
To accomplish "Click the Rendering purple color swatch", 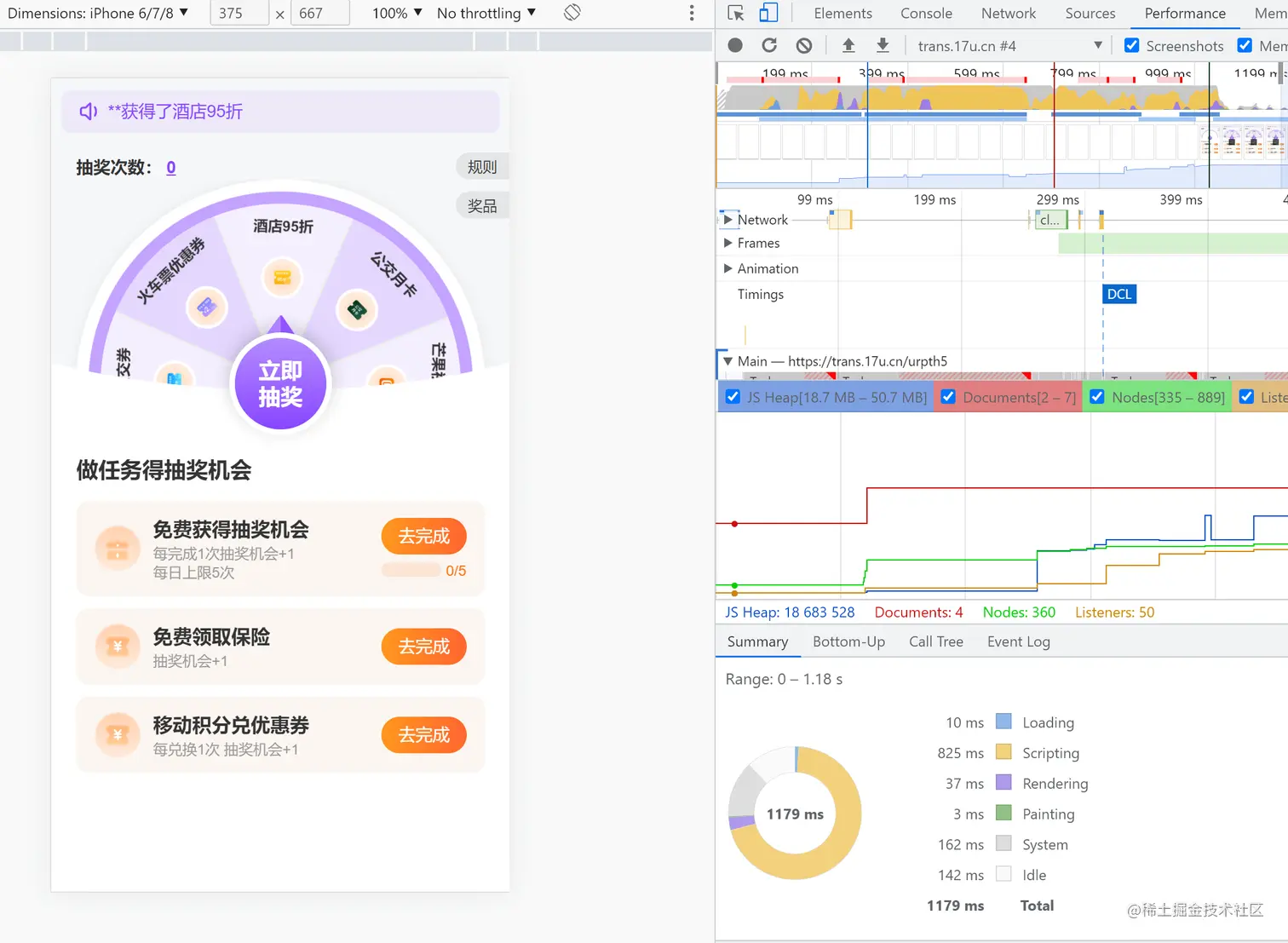I will point(1003,783).
